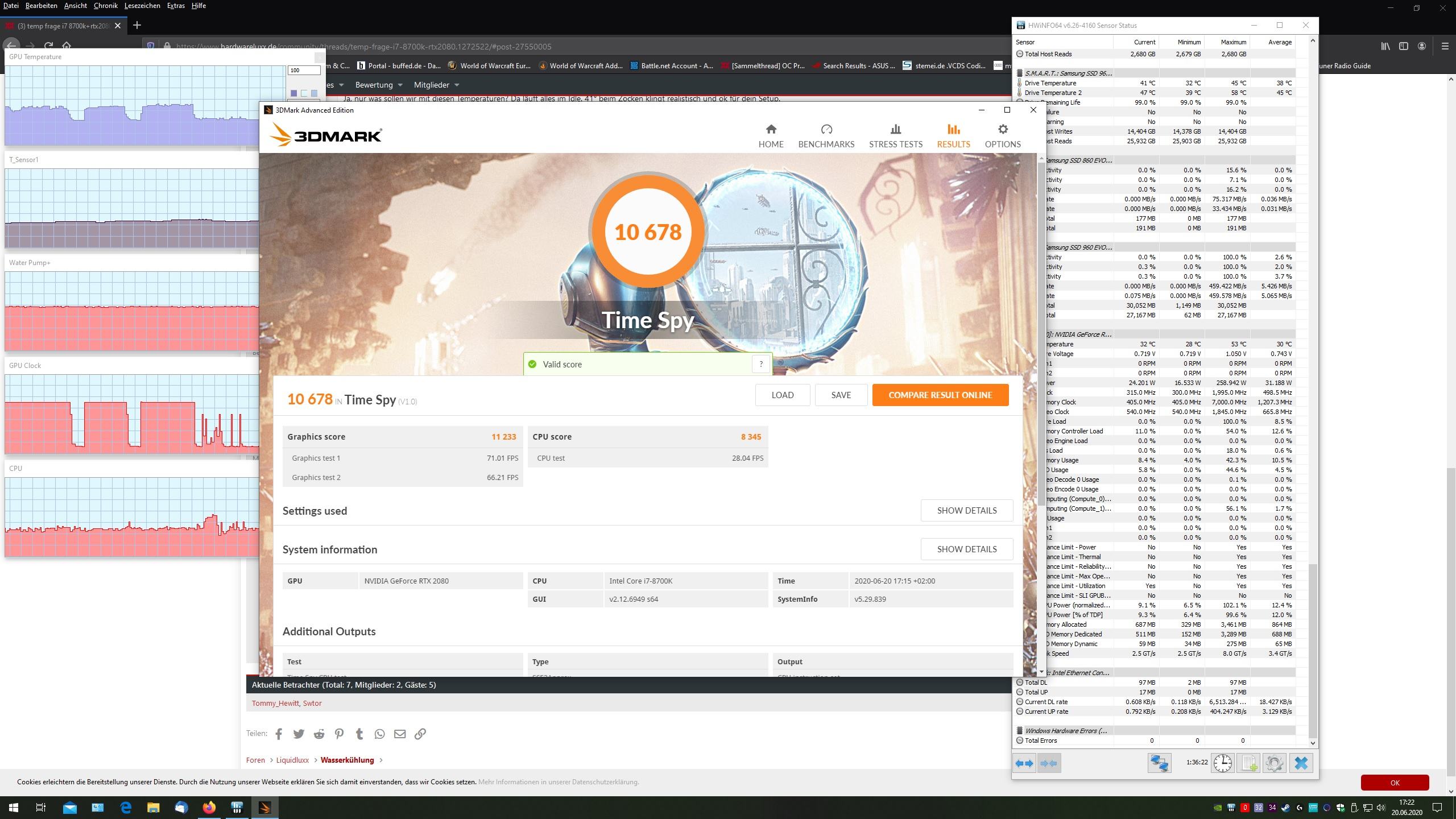Expand the Mitglieder dropdown menu

tap(436, 85)
